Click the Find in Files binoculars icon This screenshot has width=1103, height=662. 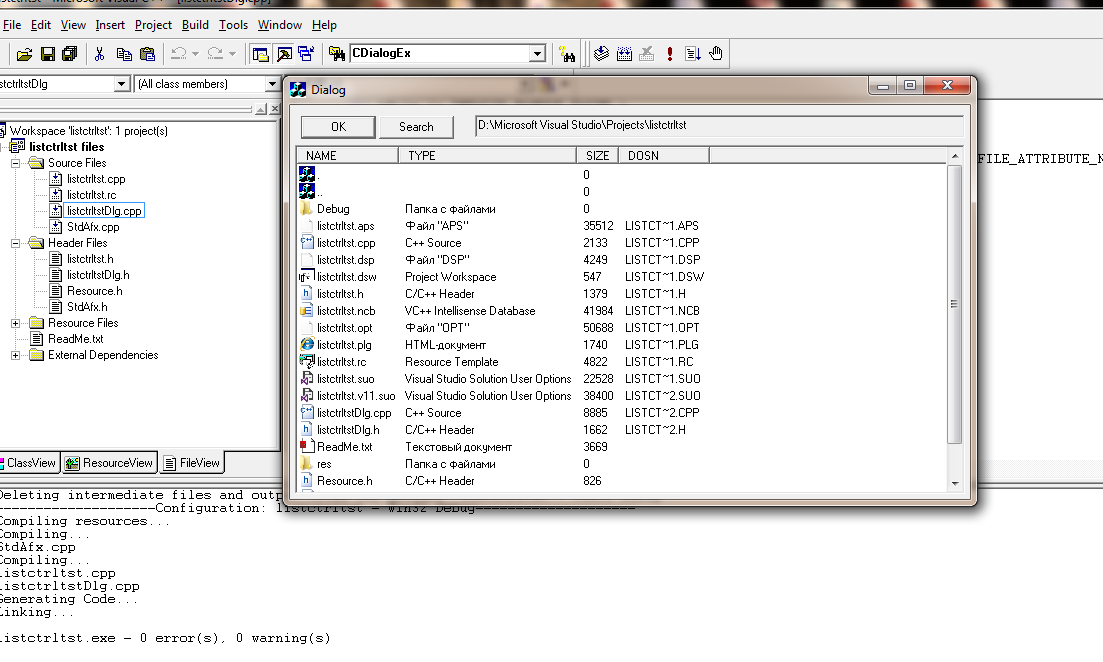(x=568, y=54)
